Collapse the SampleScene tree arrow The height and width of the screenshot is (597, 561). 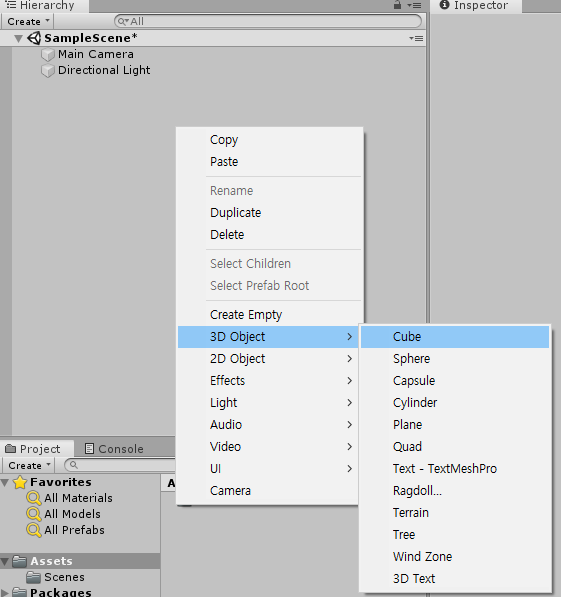(18, 38)
